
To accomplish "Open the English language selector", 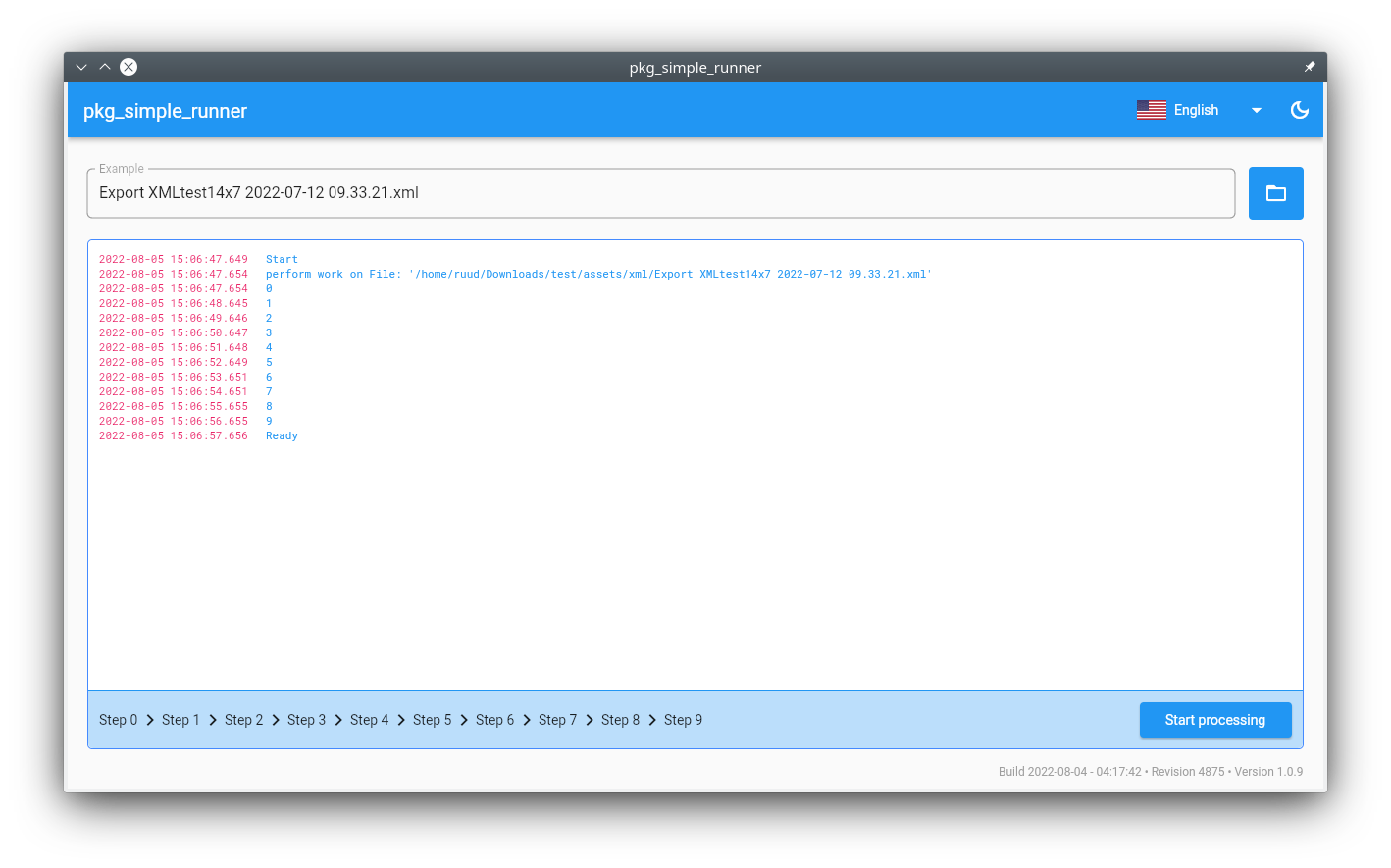I will (x=1196, y=110).
